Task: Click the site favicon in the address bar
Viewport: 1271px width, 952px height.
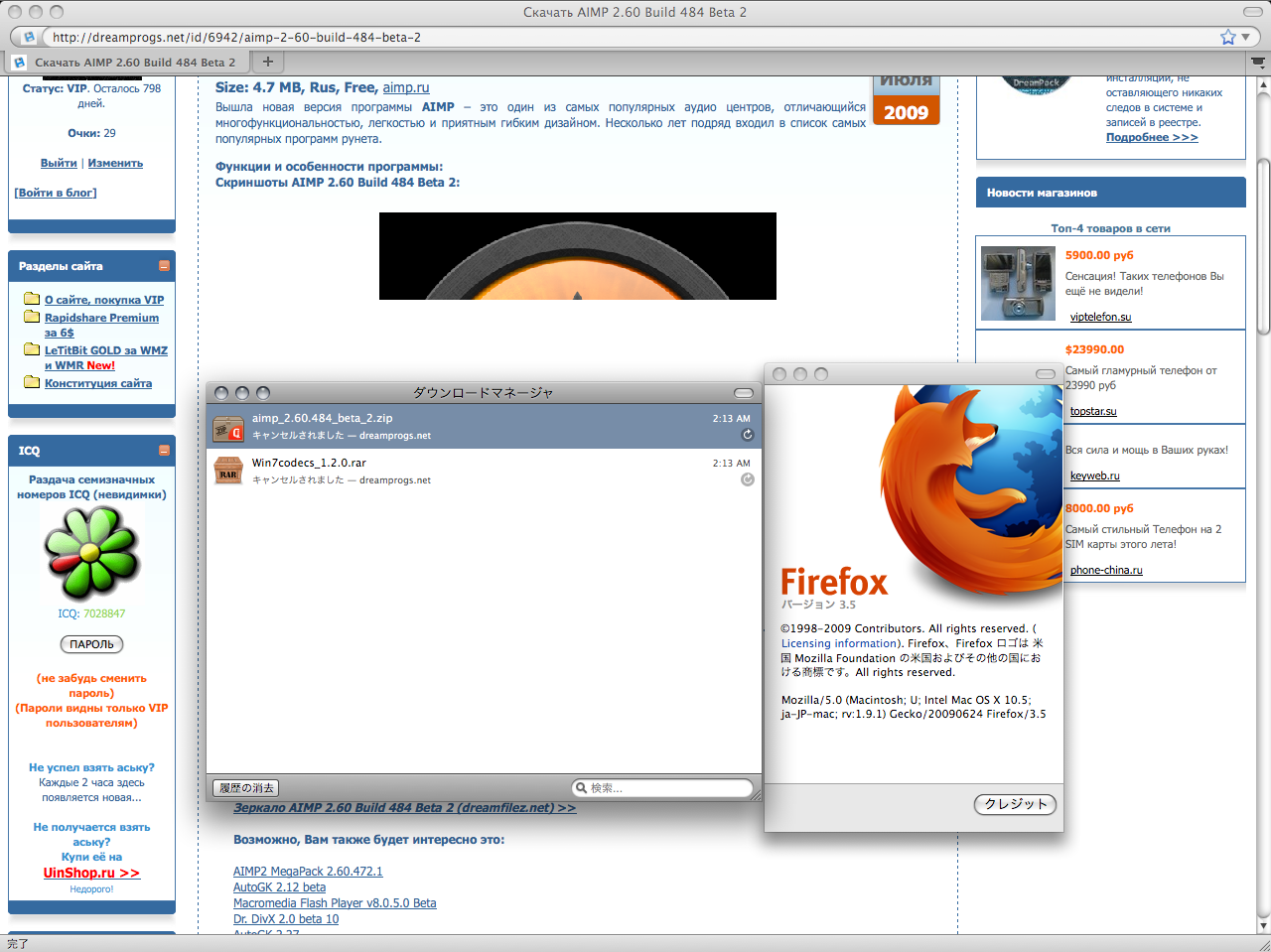Action: (29, 37)
